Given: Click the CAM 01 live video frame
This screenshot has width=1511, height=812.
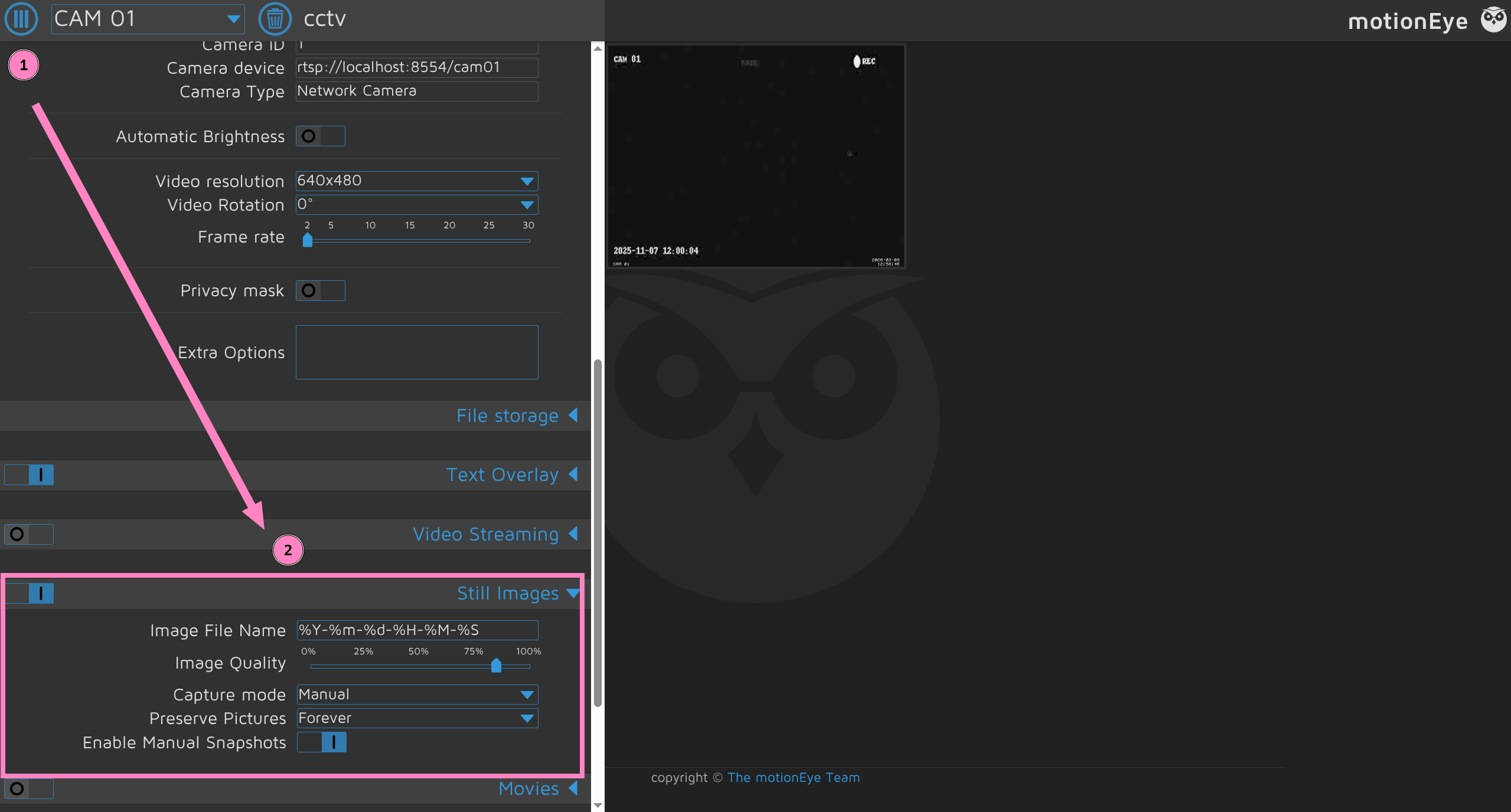Looking at the screenshot, I should click(x=756, y=156).
